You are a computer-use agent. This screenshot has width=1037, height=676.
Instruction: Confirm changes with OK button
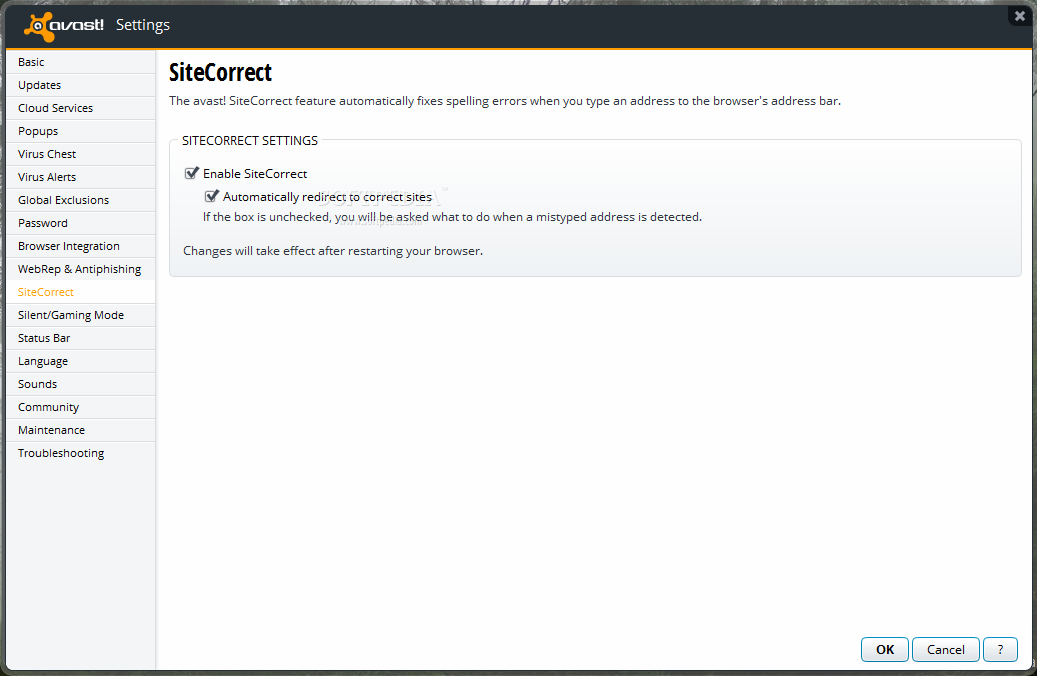point(884,650)
